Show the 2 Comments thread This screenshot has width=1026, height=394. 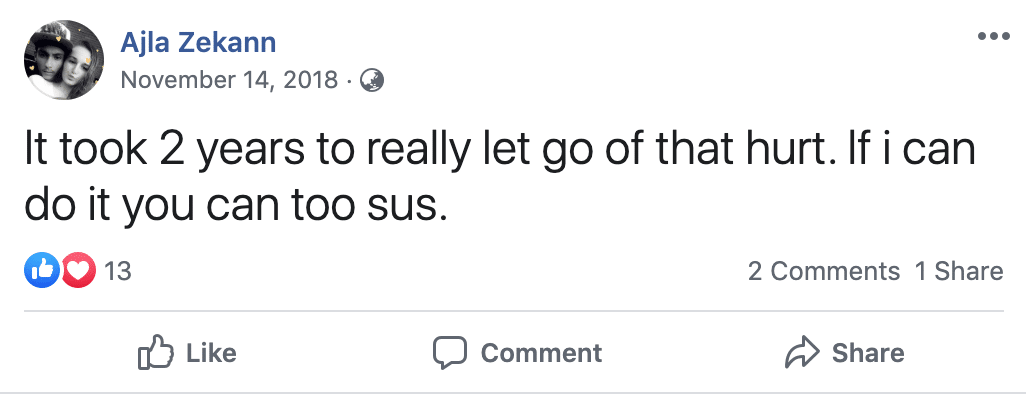coord(824,271)
